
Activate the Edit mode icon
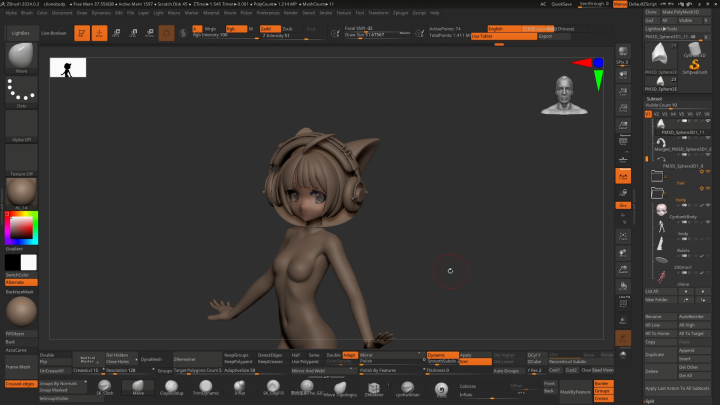pyautogui.click(x=81, y=33)
